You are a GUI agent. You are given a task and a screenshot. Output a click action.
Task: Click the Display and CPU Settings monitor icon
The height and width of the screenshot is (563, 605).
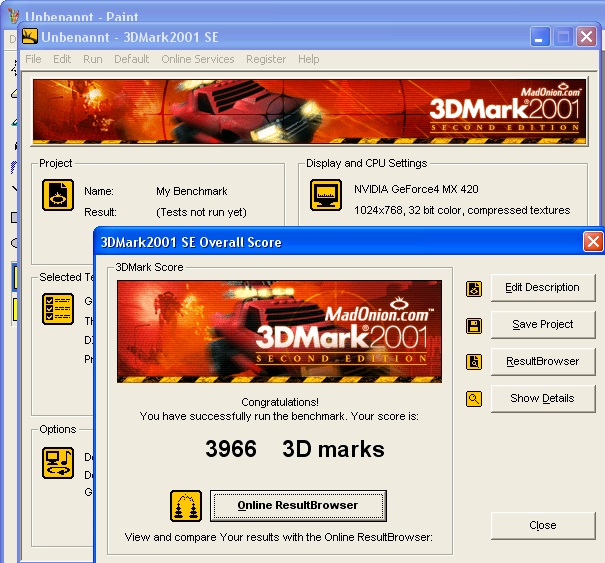[x=326, y=195]
